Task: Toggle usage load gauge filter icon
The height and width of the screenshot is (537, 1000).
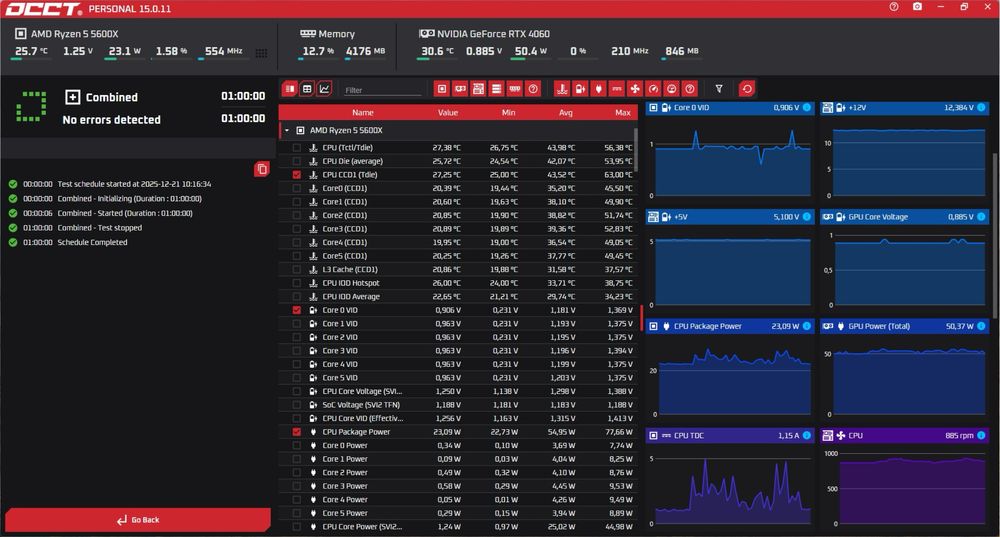Action: (671, 89)
